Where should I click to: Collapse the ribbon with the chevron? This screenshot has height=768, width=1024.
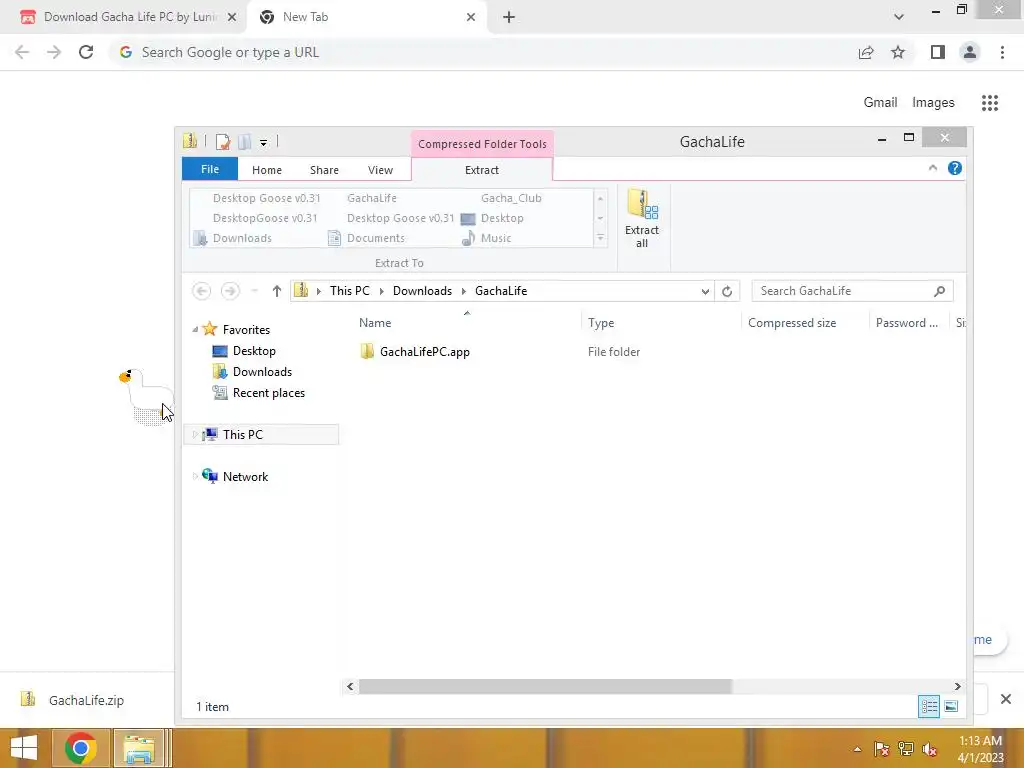click(933, 168)
